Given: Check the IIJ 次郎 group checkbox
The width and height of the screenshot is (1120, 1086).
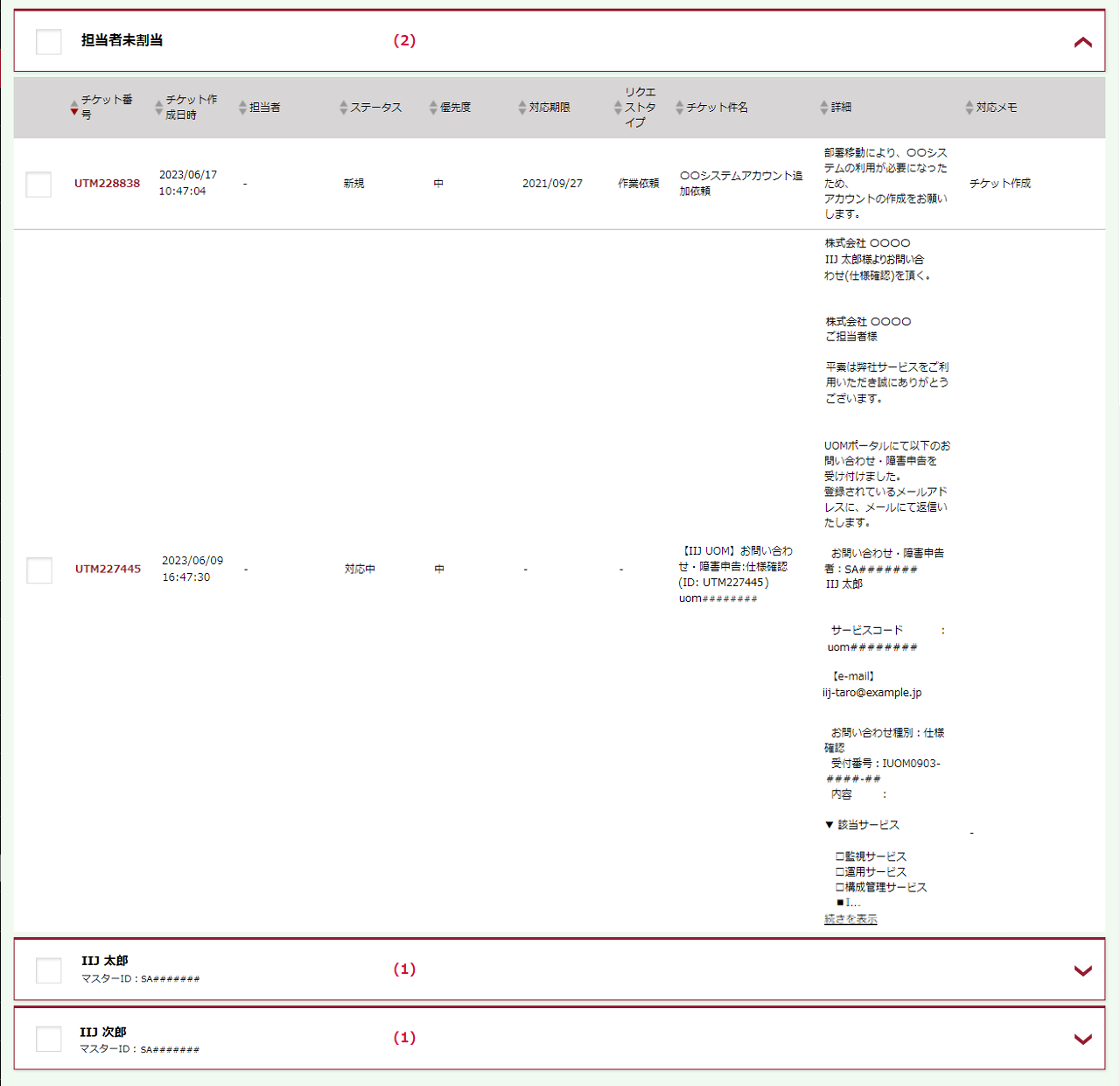Looking at the screenshot, I should point(48,1039).
